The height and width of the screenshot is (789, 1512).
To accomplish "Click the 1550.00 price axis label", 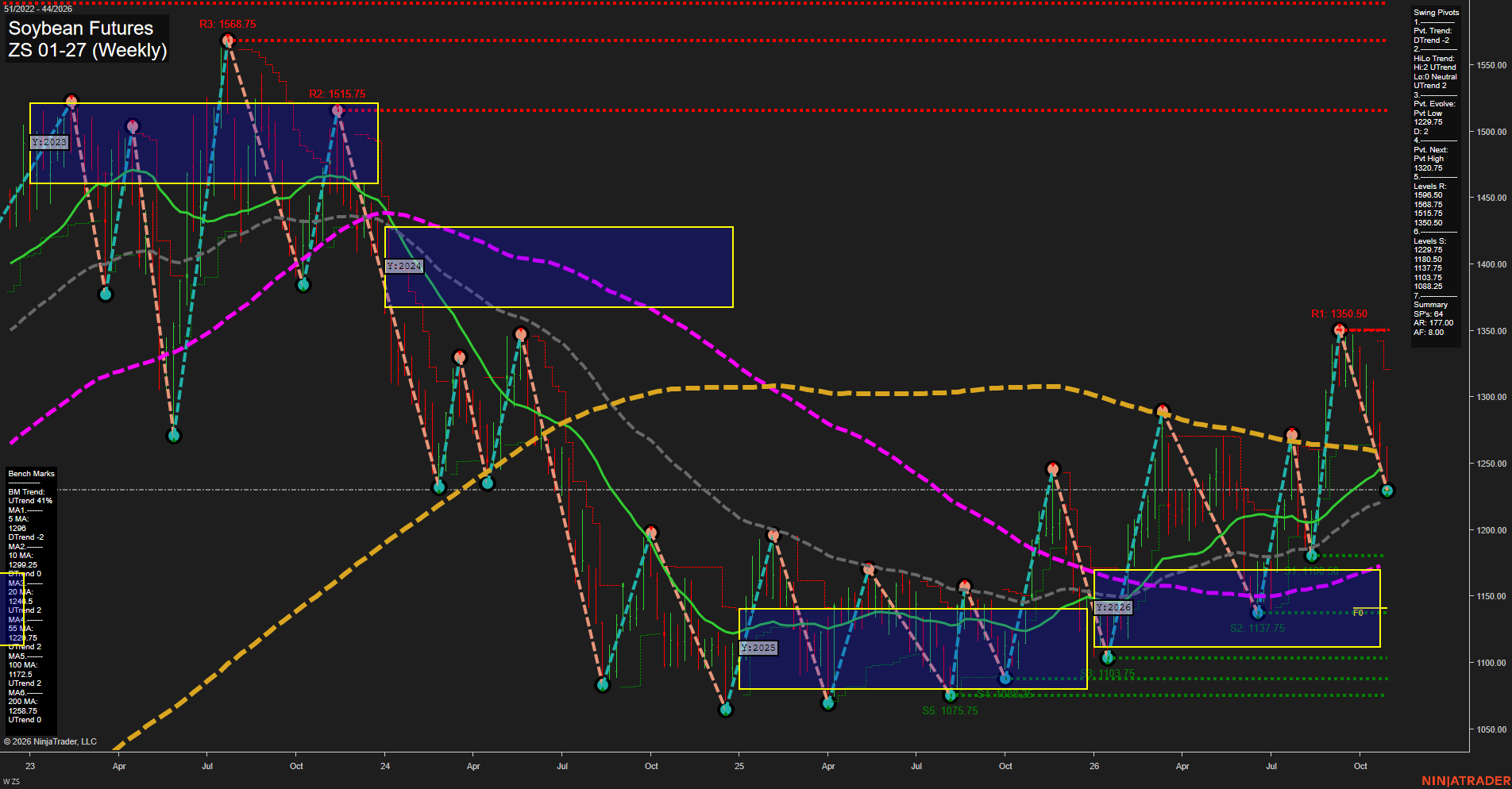I will pos(1491,66).
